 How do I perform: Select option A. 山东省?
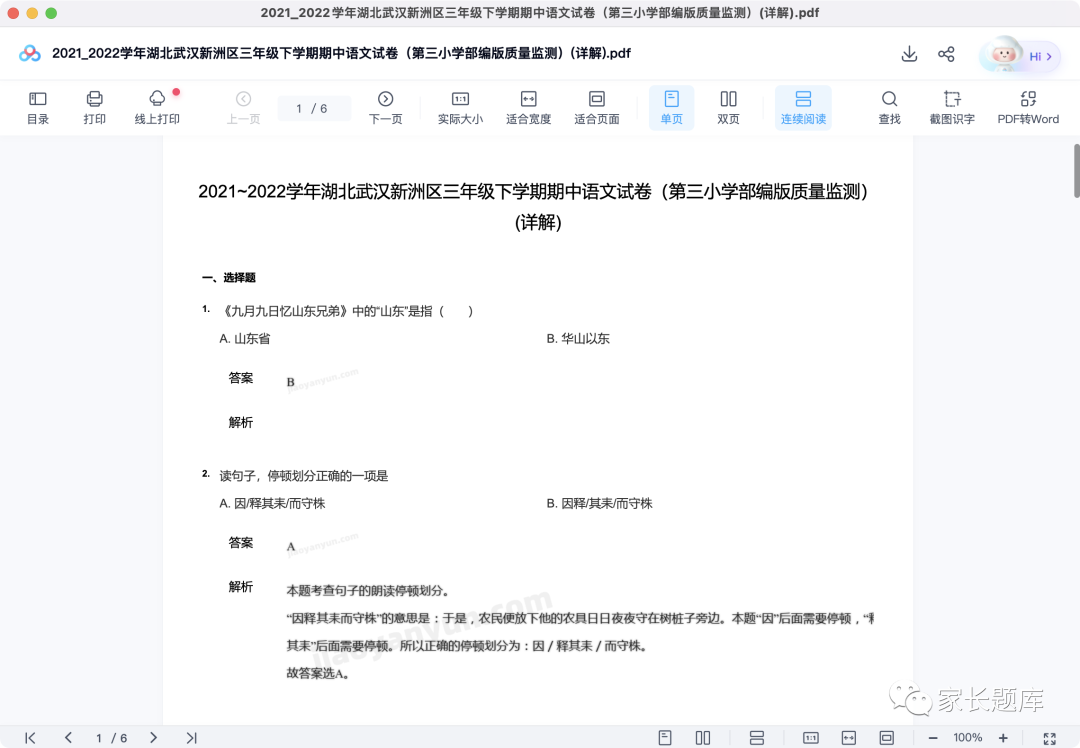245,338
